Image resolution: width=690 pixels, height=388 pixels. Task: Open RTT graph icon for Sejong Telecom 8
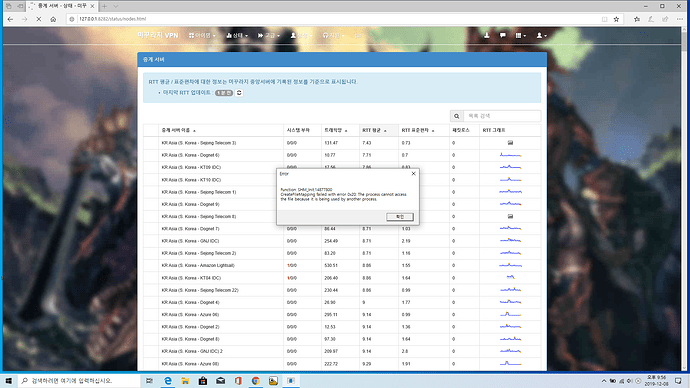(510, 216)
